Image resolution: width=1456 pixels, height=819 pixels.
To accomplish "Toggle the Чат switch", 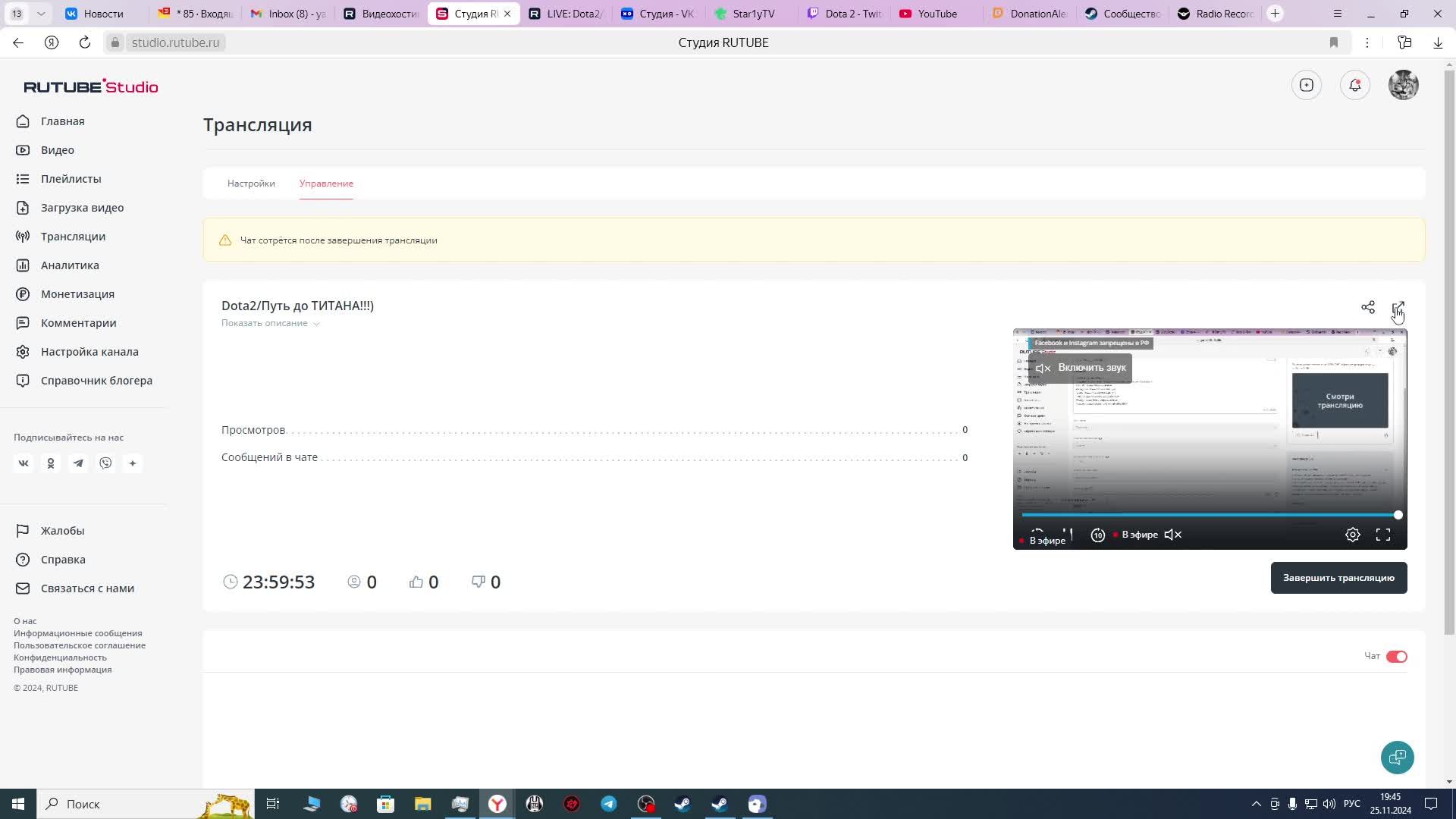I will click(1397, 657).
